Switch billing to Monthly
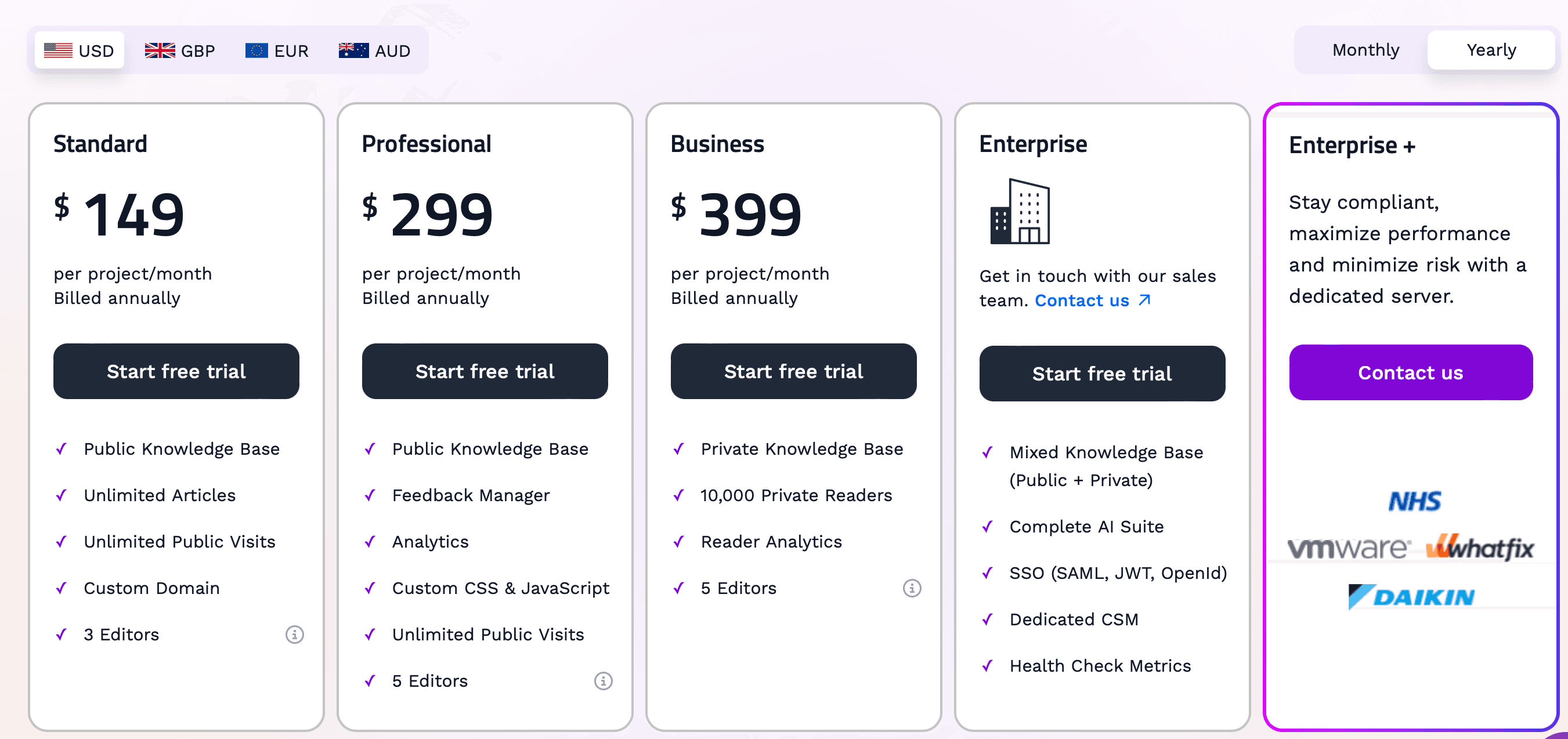 click(1365, 50)
